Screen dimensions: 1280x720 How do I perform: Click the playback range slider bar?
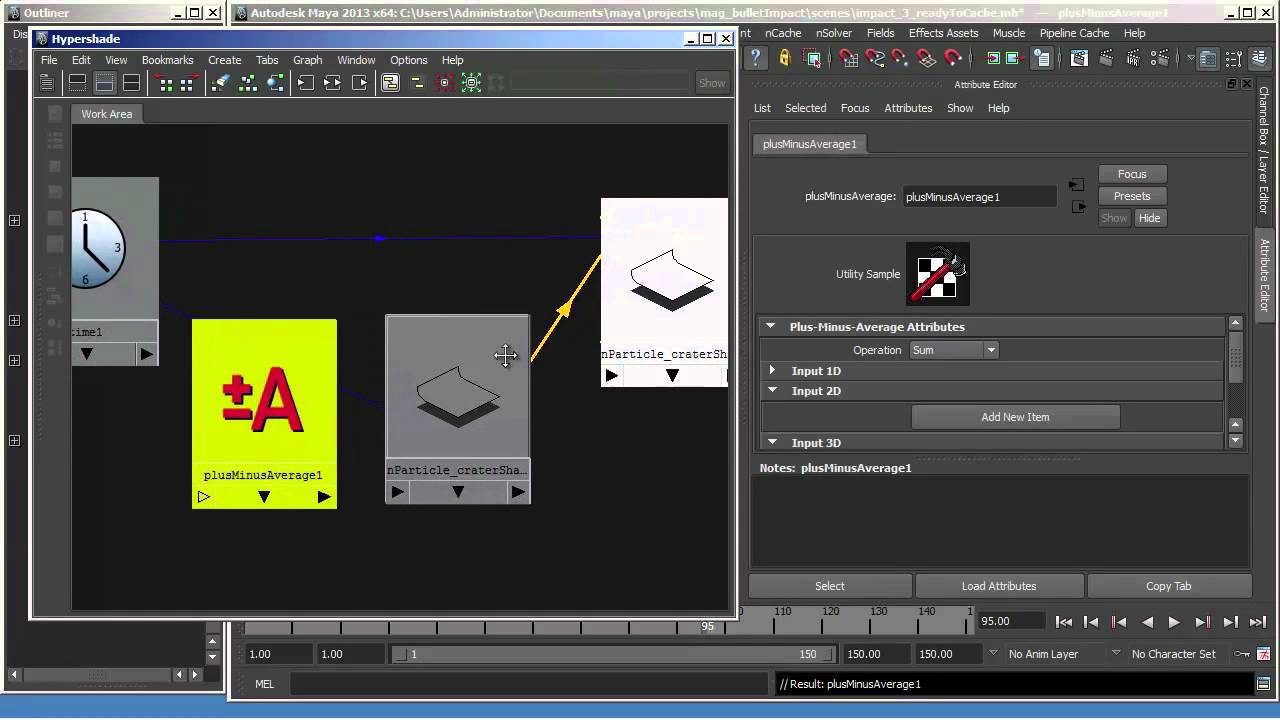pos(614,654)
